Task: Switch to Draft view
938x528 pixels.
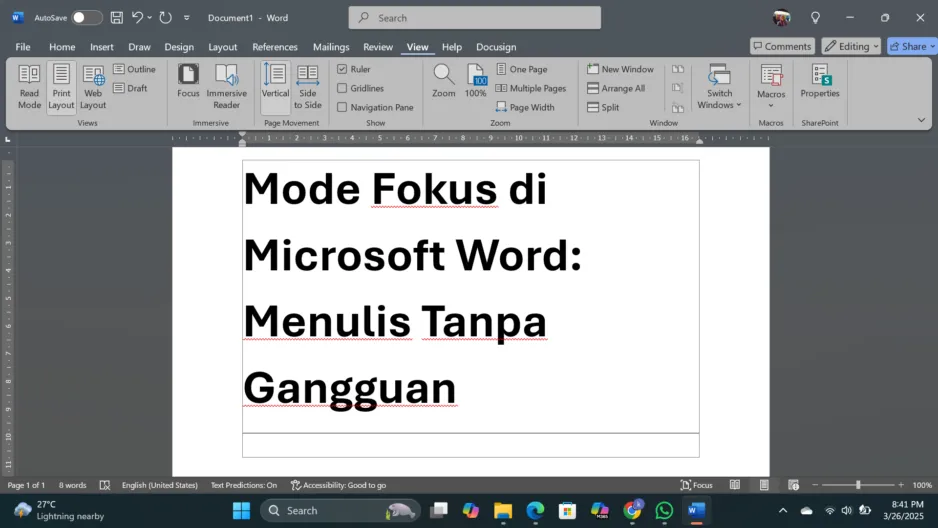Action: [x=130, y=88]
